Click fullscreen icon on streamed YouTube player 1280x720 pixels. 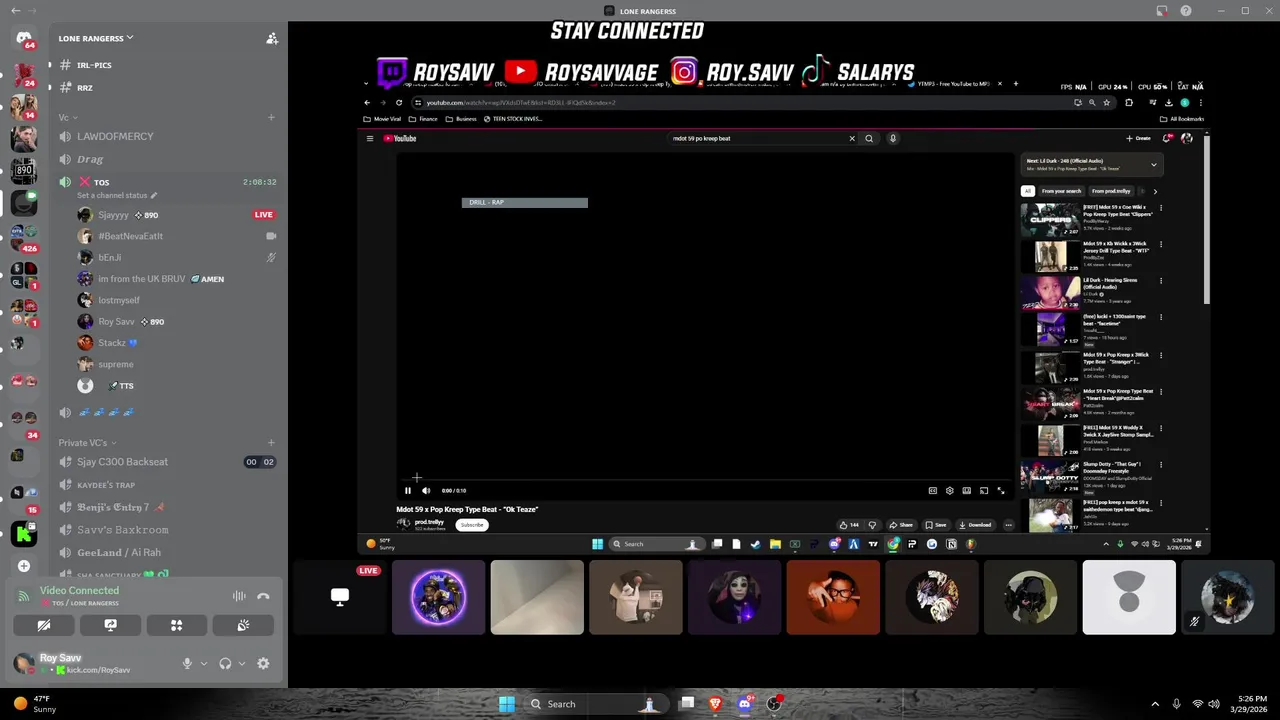coord(1001,491)
